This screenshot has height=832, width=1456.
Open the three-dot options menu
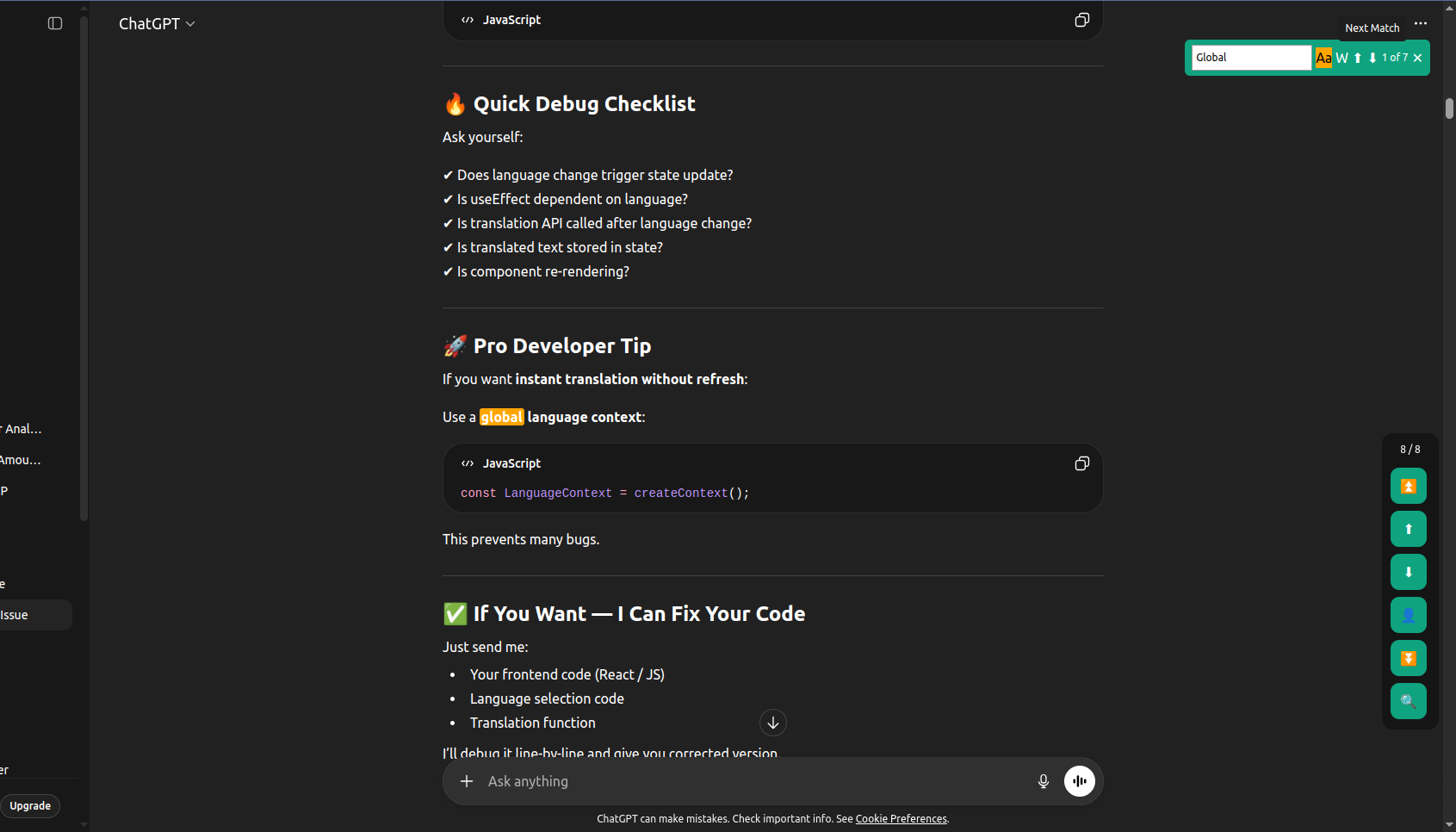click(x=1421, y=23)
